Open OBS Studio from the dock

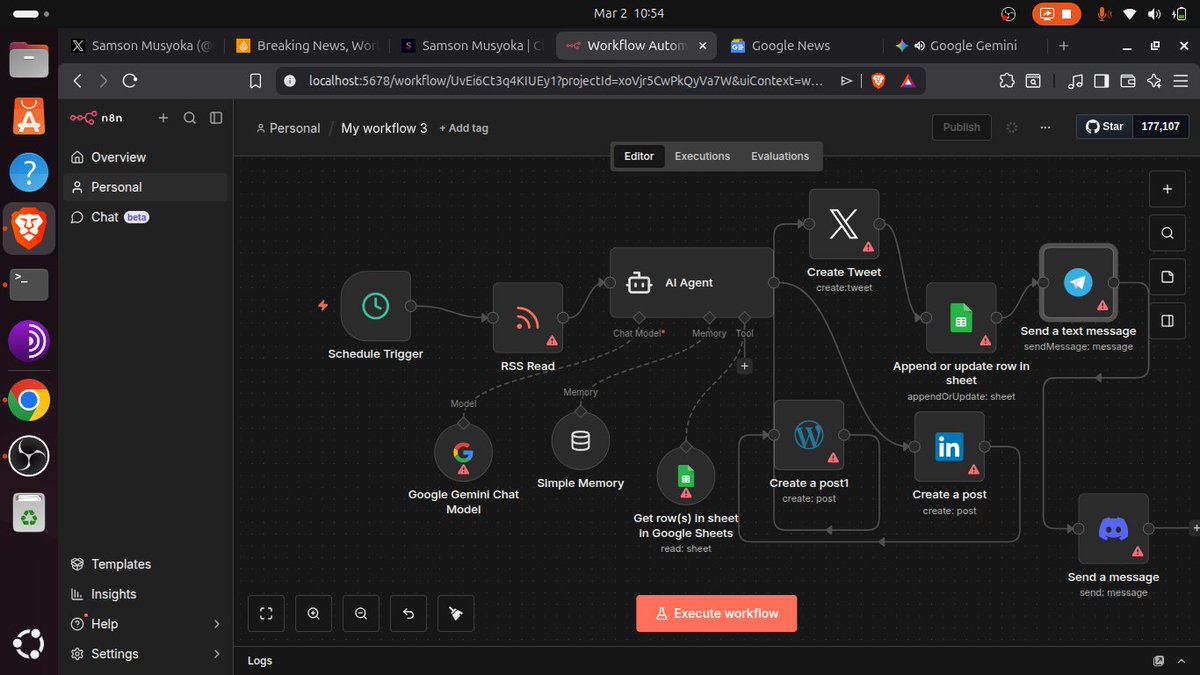tap(29, 456)
